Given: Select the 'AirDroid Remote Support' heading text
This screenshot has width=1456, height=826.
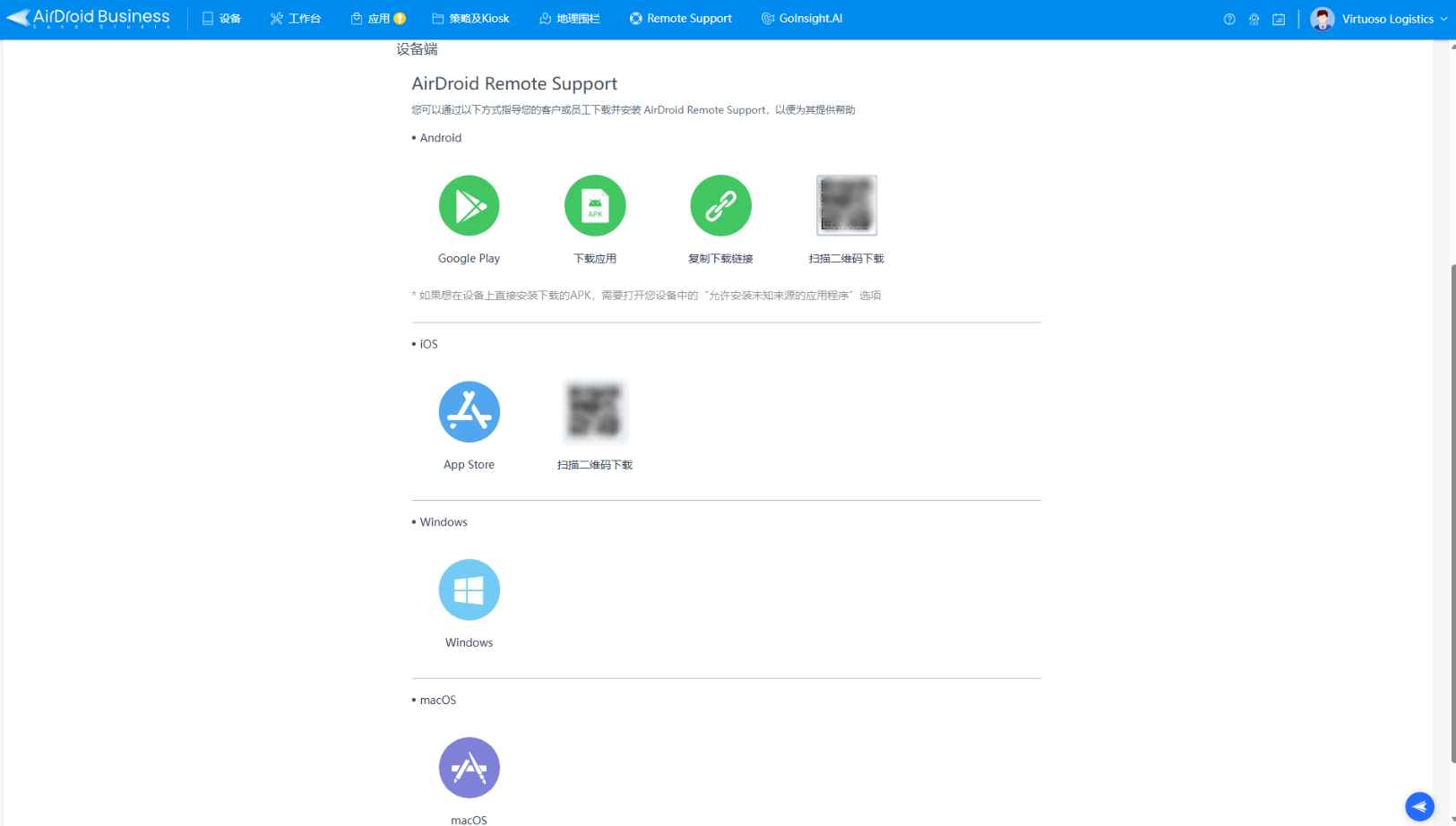Looking at the screenshot, I should coord(514,83).
